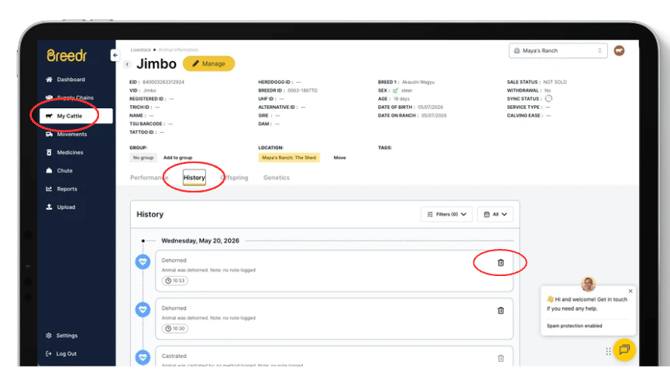This screenshot has width=670, height=375.
Task: Select the History tab
Action: pos(194,178)
